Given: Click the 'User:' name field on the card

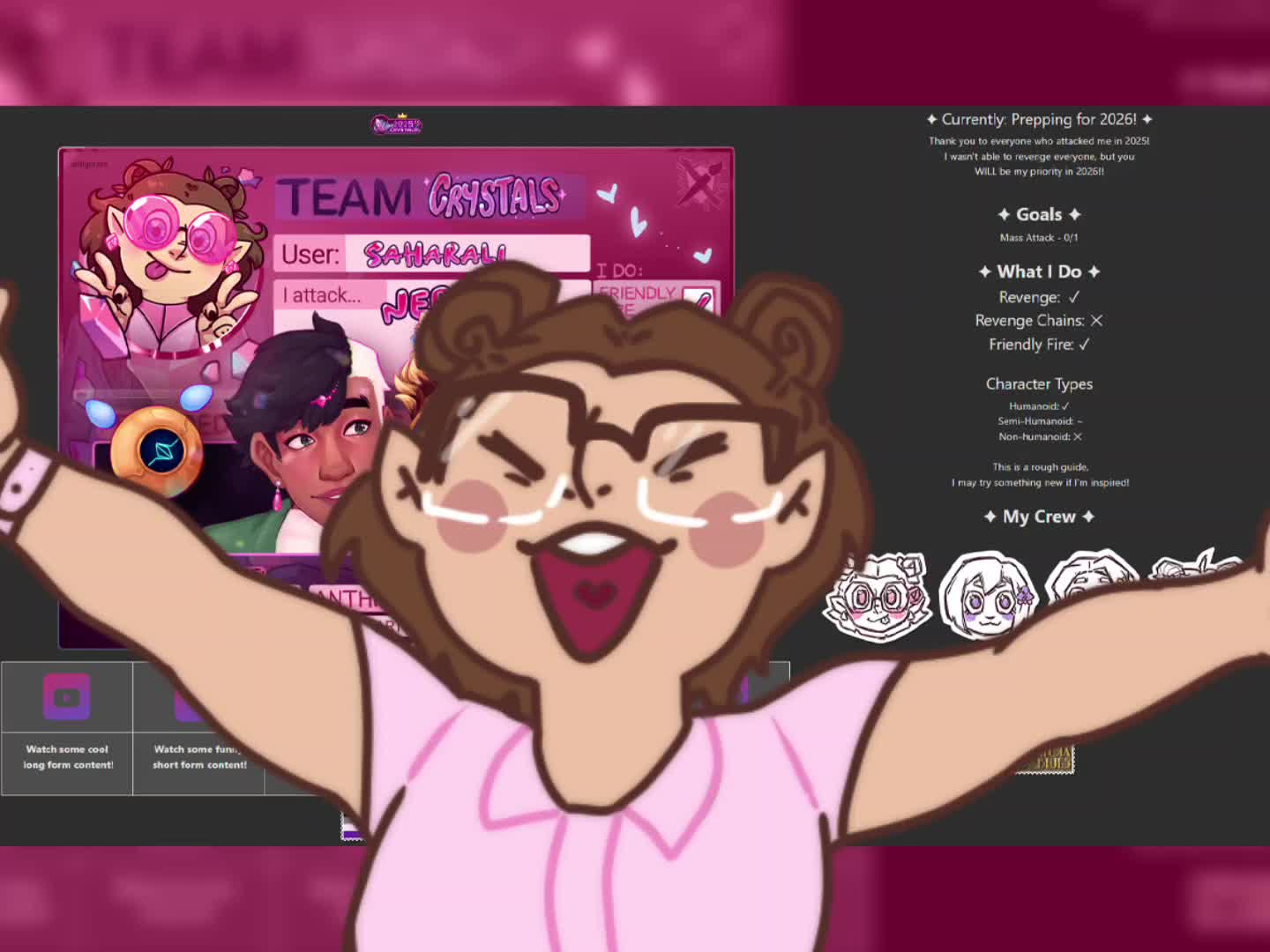Looking at the screenshot, I should [431, 254].
